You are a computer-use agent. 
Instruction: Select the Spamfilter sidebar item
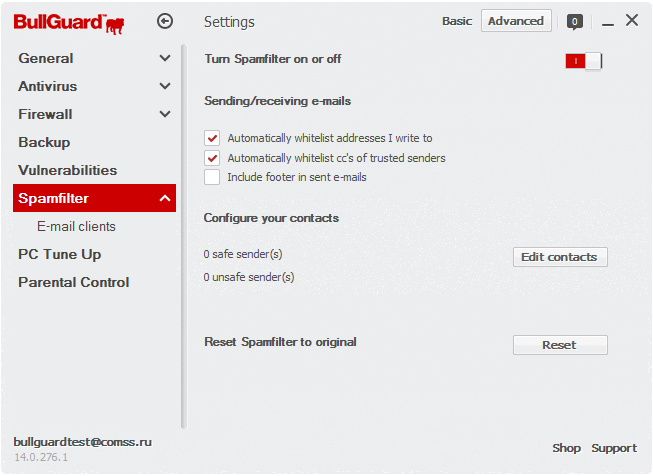pyautogui.click(x=94, y=198)
